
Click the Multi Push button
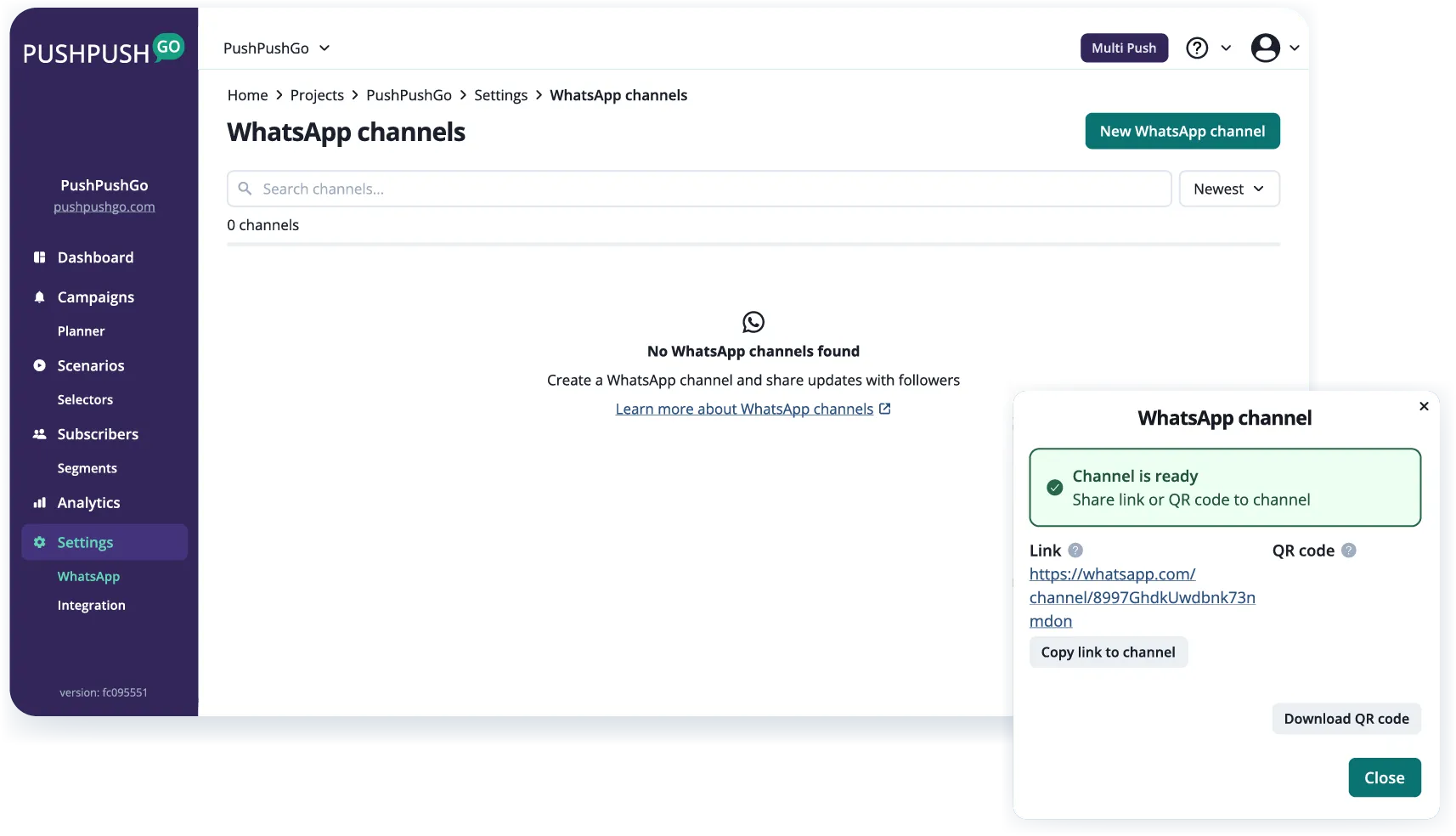[x=1124, y=48]
